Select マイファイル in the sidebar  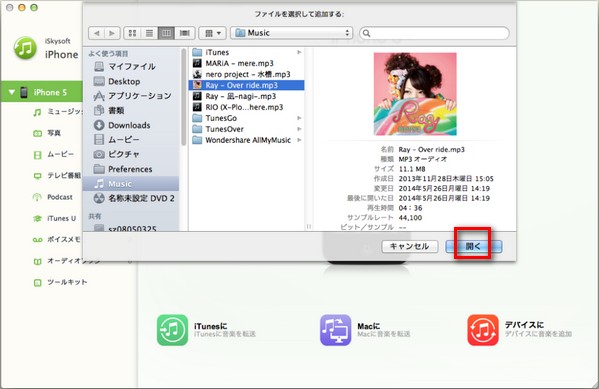131,66
